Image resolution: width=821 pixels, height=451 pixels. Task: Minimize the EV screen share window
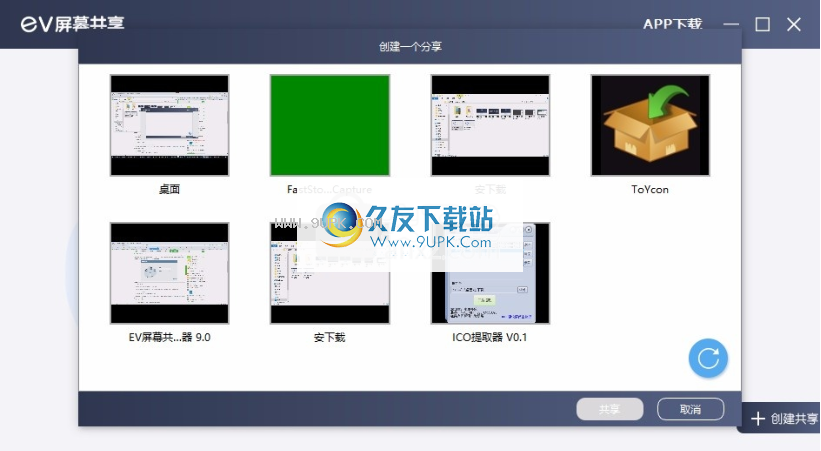point(731,24)
